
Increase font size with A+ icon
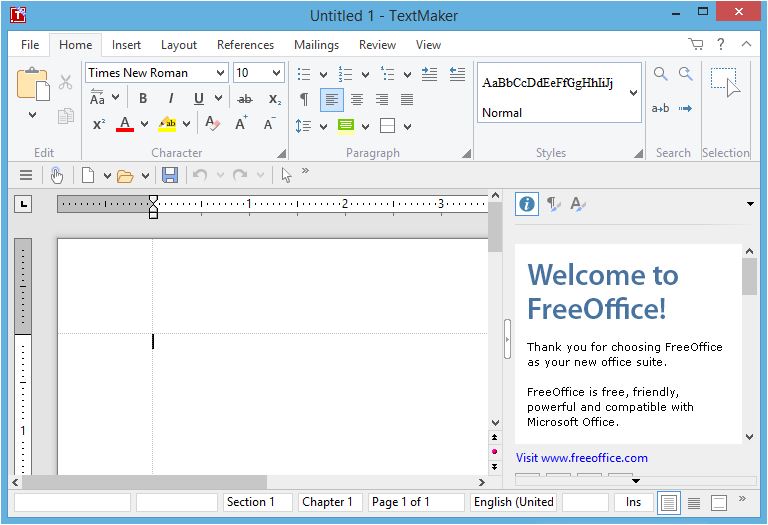click(241, 123)
